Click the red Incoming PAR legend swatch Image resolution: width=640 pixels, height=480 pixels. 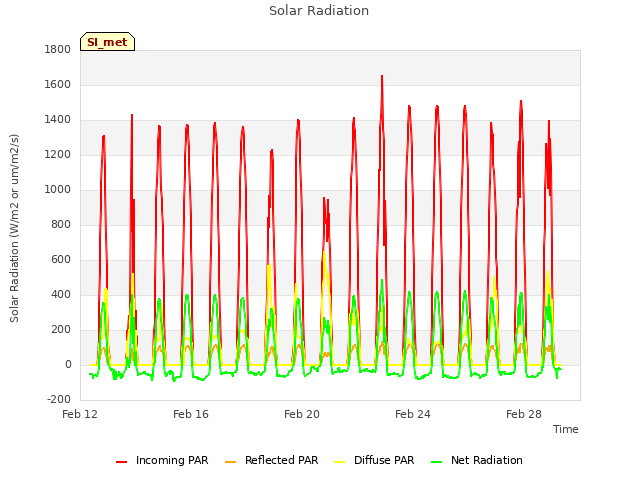122,462
